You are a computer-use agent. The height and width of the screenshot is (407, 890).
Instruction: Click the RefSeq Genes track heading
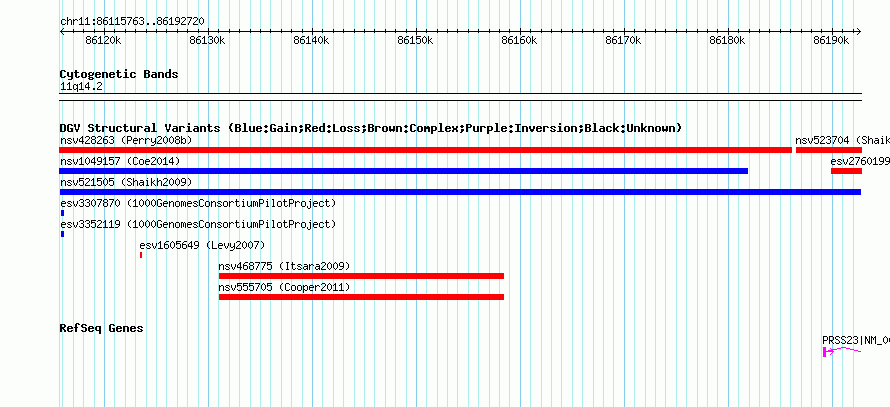(102, 328)
